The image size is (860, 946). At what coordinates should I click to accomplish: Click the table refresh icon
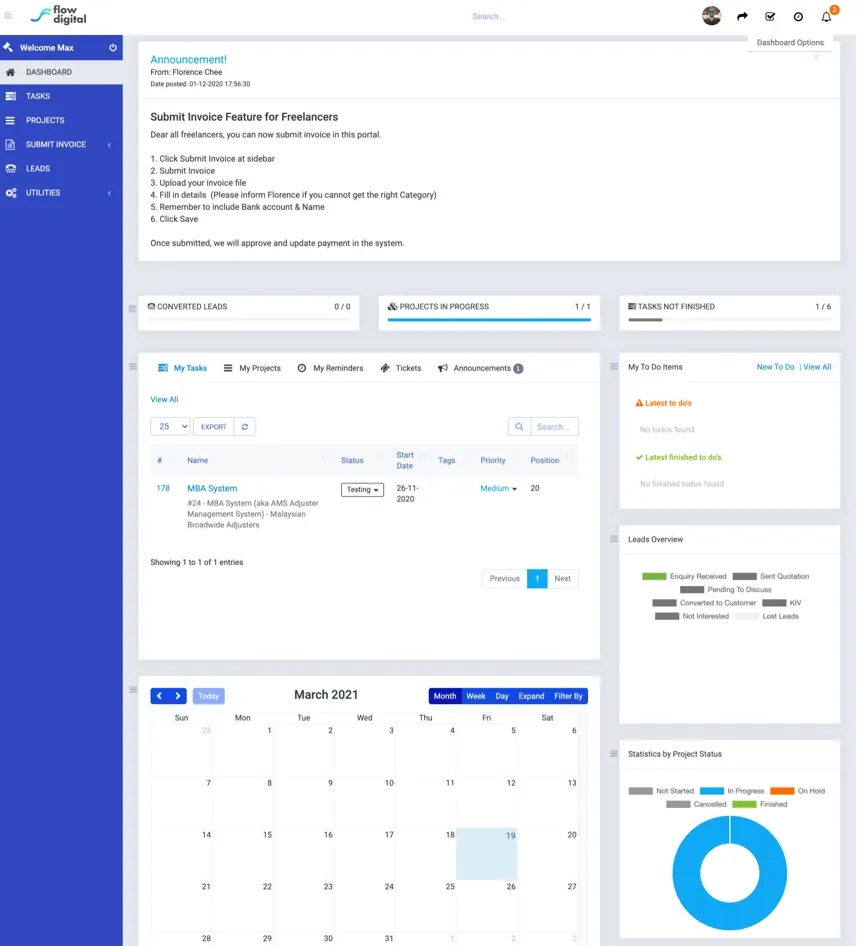click(244, 427)
